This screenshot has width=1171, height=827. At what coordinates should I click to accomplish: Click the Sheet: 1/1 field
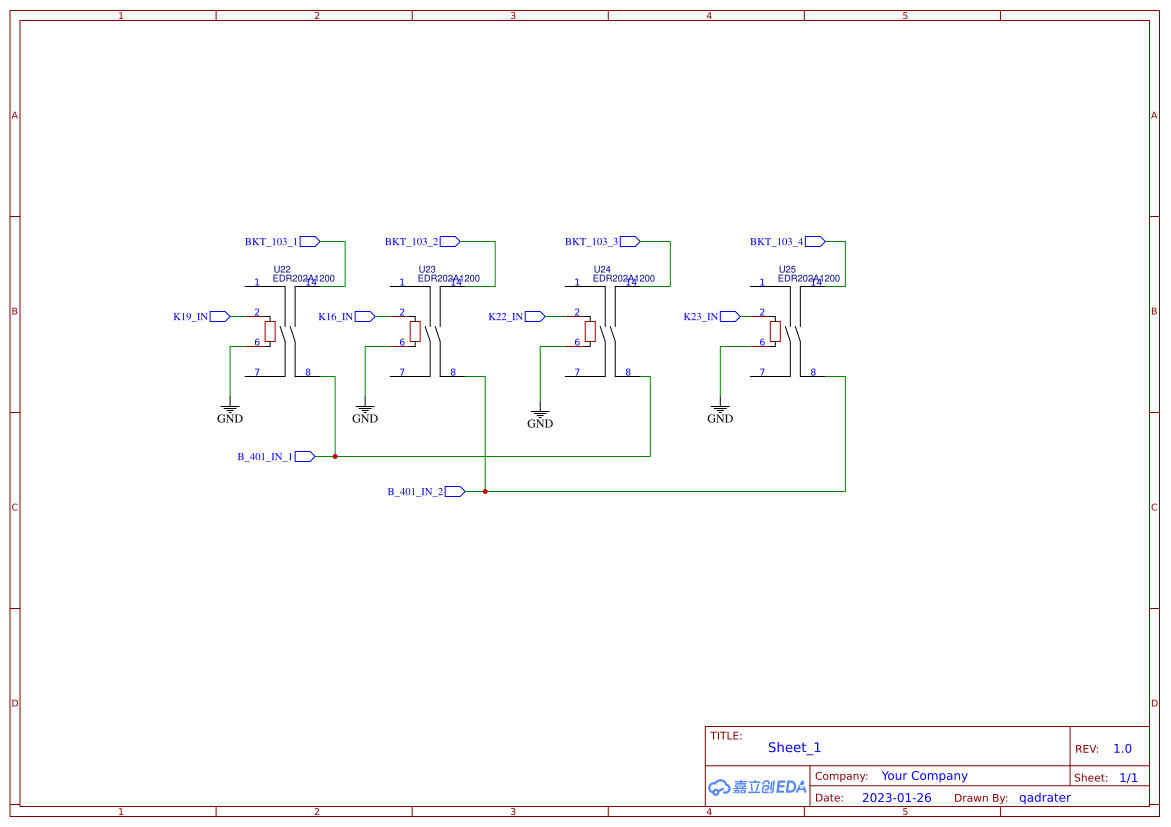tap(1109, 777)
